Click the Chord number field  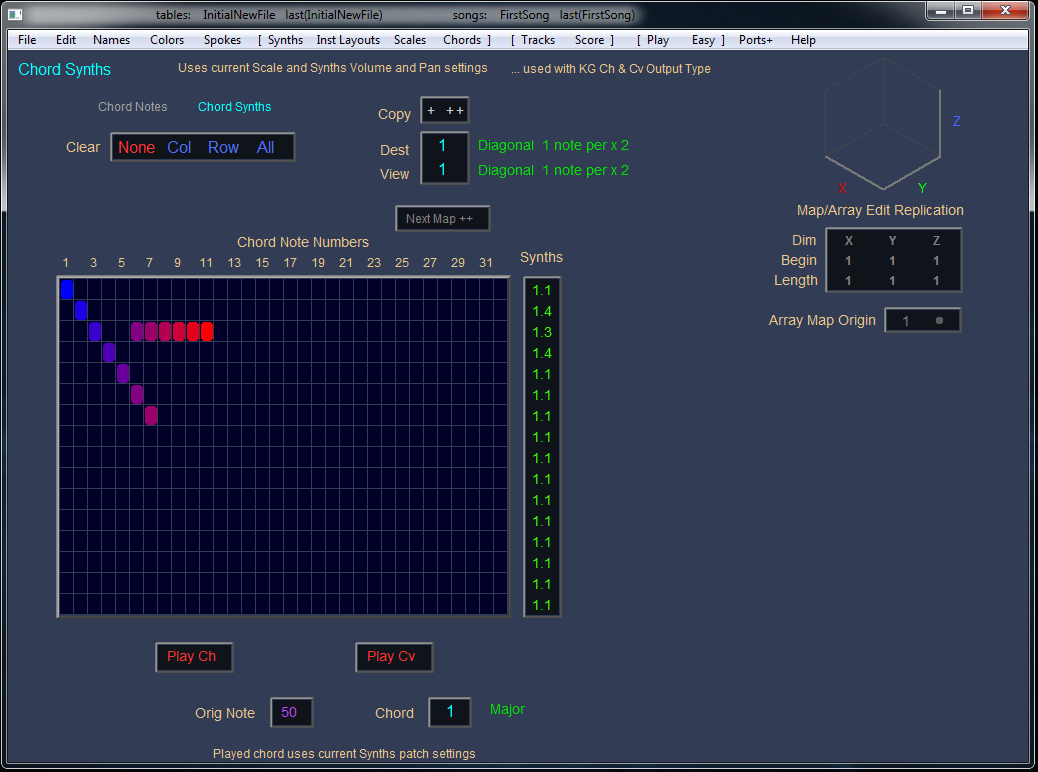[x=449, y=712]
